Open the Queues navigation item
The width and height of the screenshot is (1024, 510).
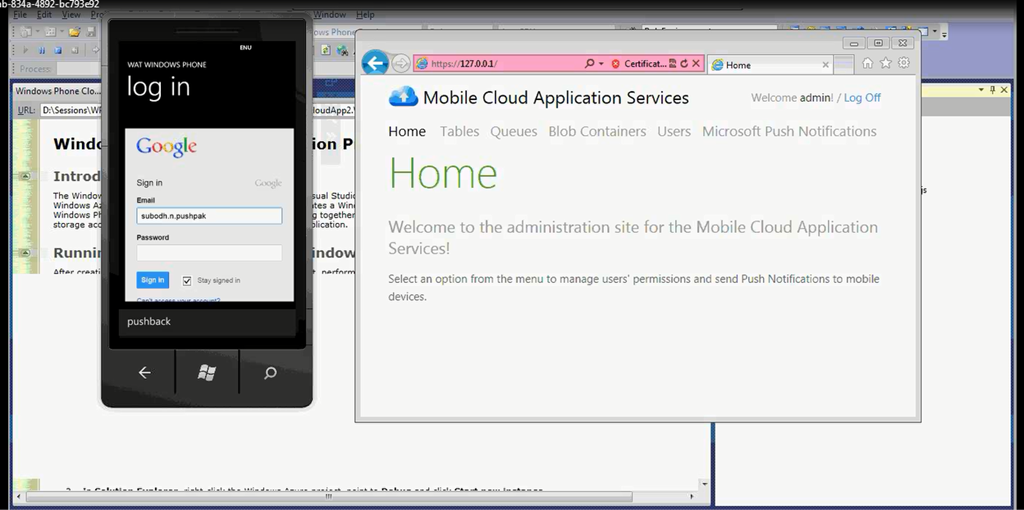[514, 131]
